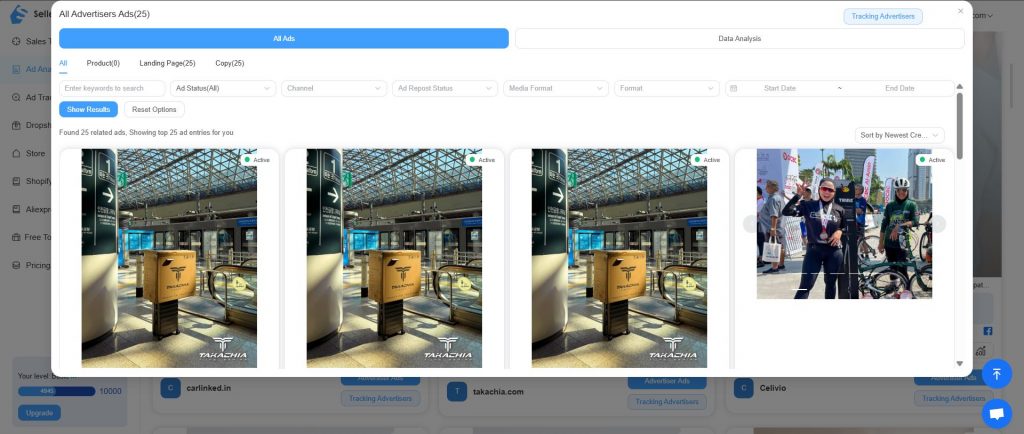The width and height of the screenshot is (1024, 434).
Task: Click Tracking Advertisers under carlinked.in
Action: (x=380, y=398)
